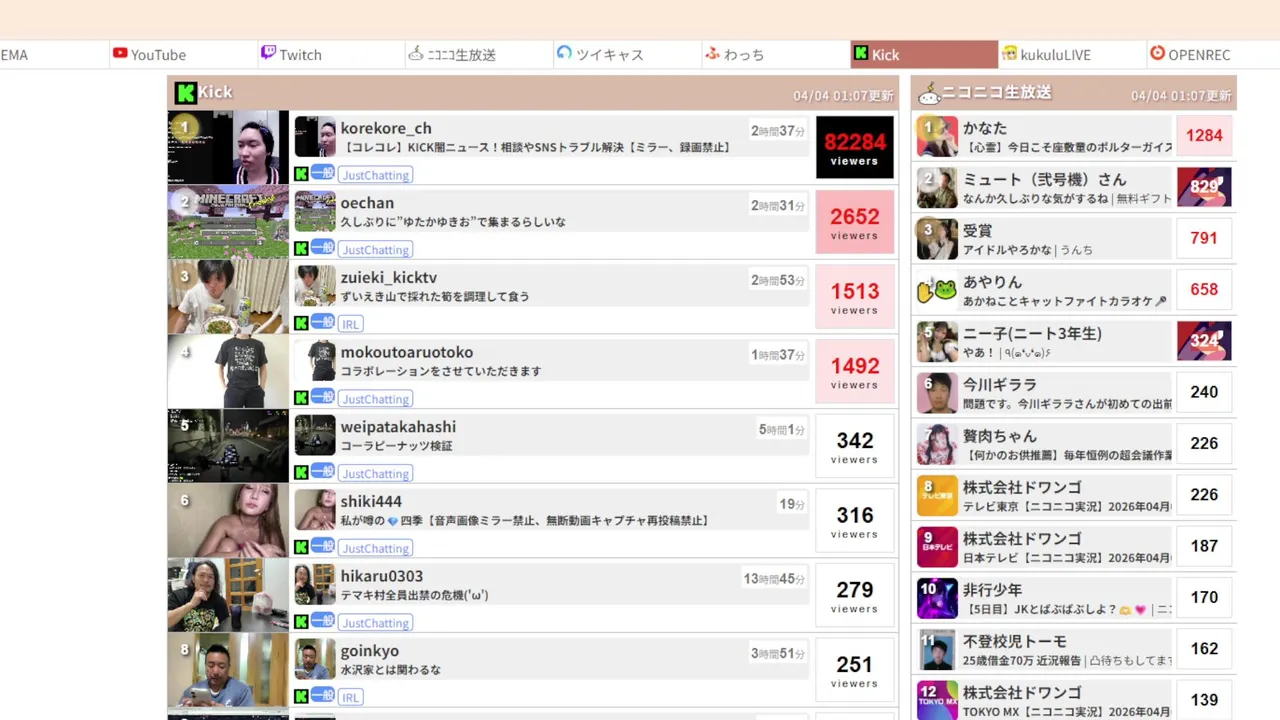Click 非行少年 avatar icon

[x=937, y=598]
